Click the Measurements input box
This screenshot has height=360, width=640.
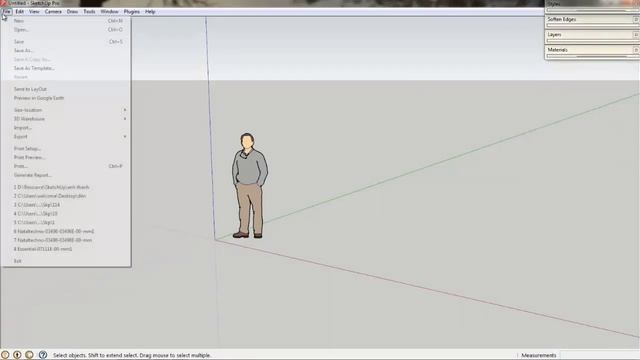(599, 355)
